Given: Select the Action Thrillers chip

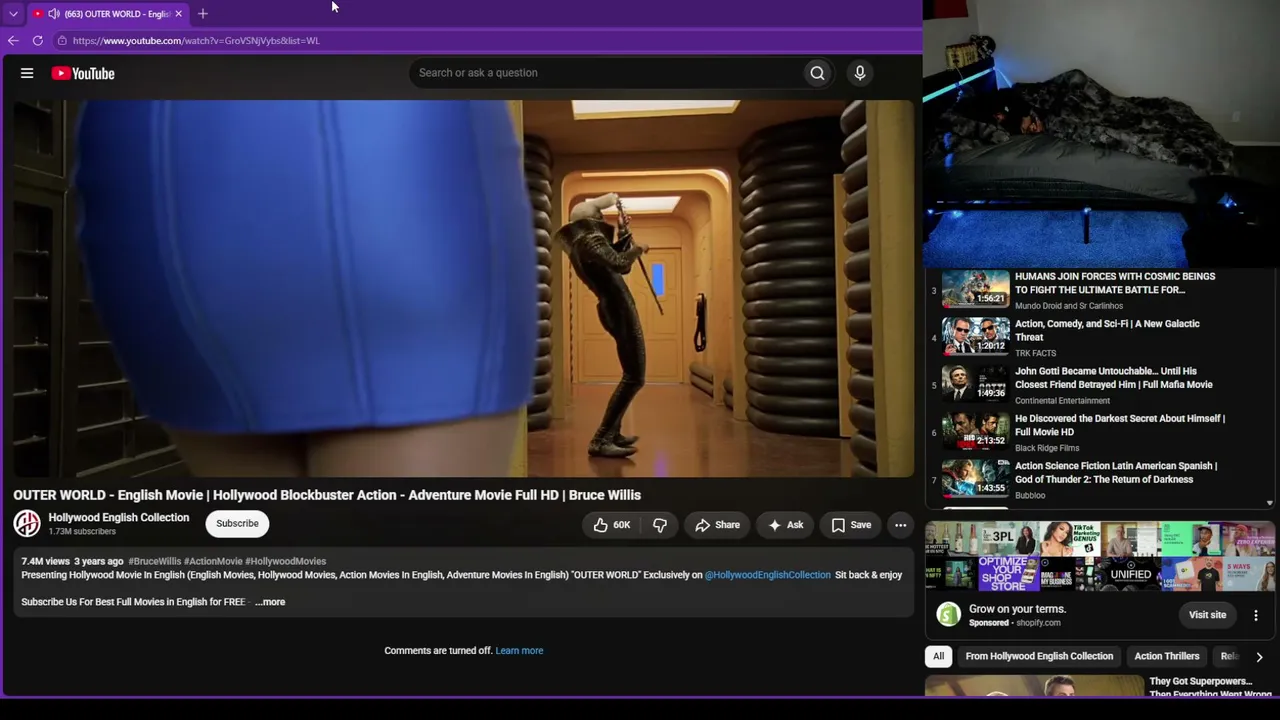Looking at the screenshot, I should [x=1166, y=656].
